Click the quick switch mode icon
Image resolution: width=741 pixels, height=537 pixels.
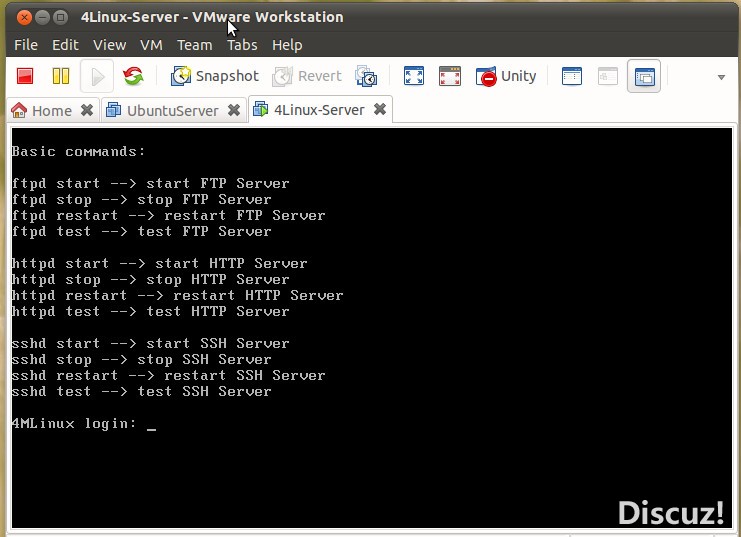tap(449, 76)
